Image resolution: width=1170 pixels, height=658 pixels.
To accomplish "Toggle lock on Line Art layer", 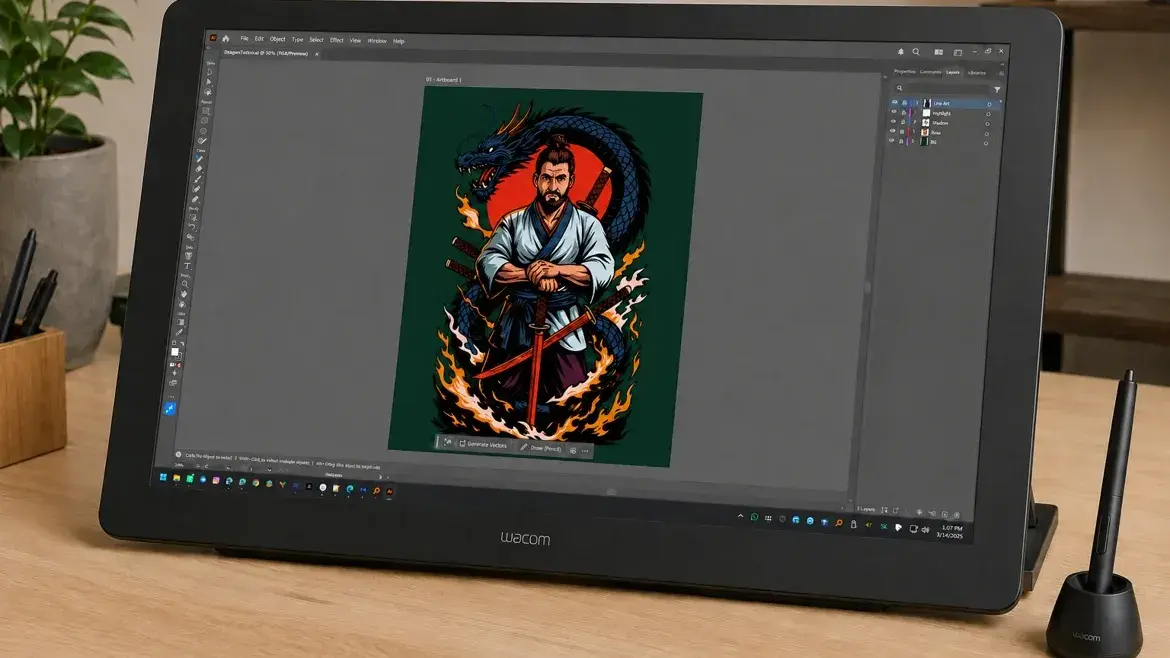I will pos(904,104).
